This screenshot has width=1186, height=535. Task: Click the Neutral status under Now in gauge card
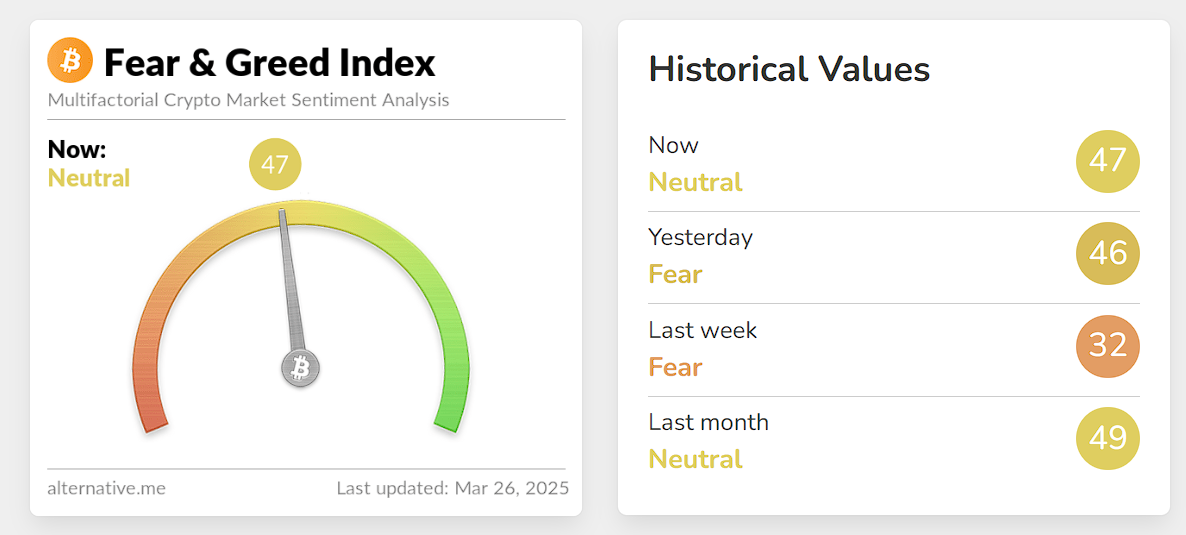click(89, 178)
